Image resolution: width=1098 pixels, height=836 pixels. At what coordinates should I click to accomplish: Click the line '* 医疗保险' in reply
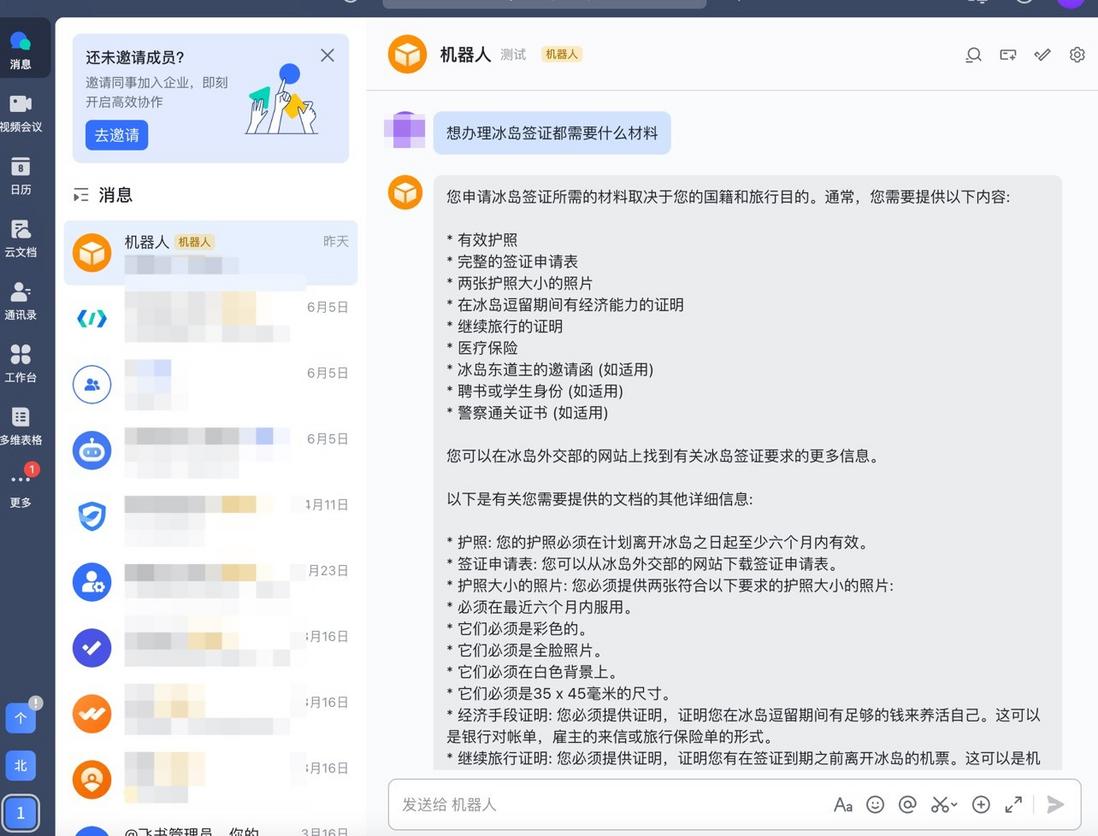482,348
